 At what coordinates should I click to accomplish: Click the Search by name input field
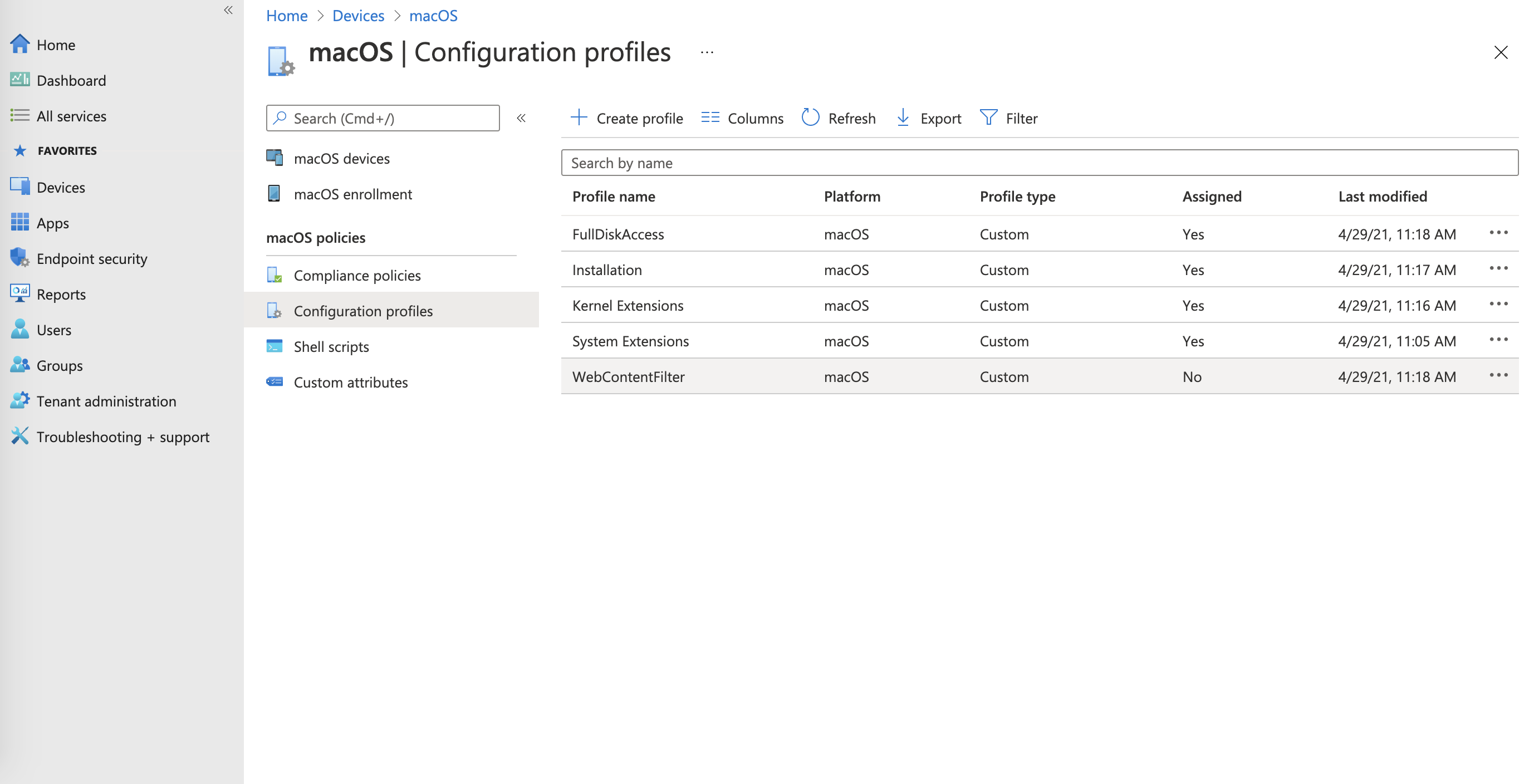tap(831, 162)
